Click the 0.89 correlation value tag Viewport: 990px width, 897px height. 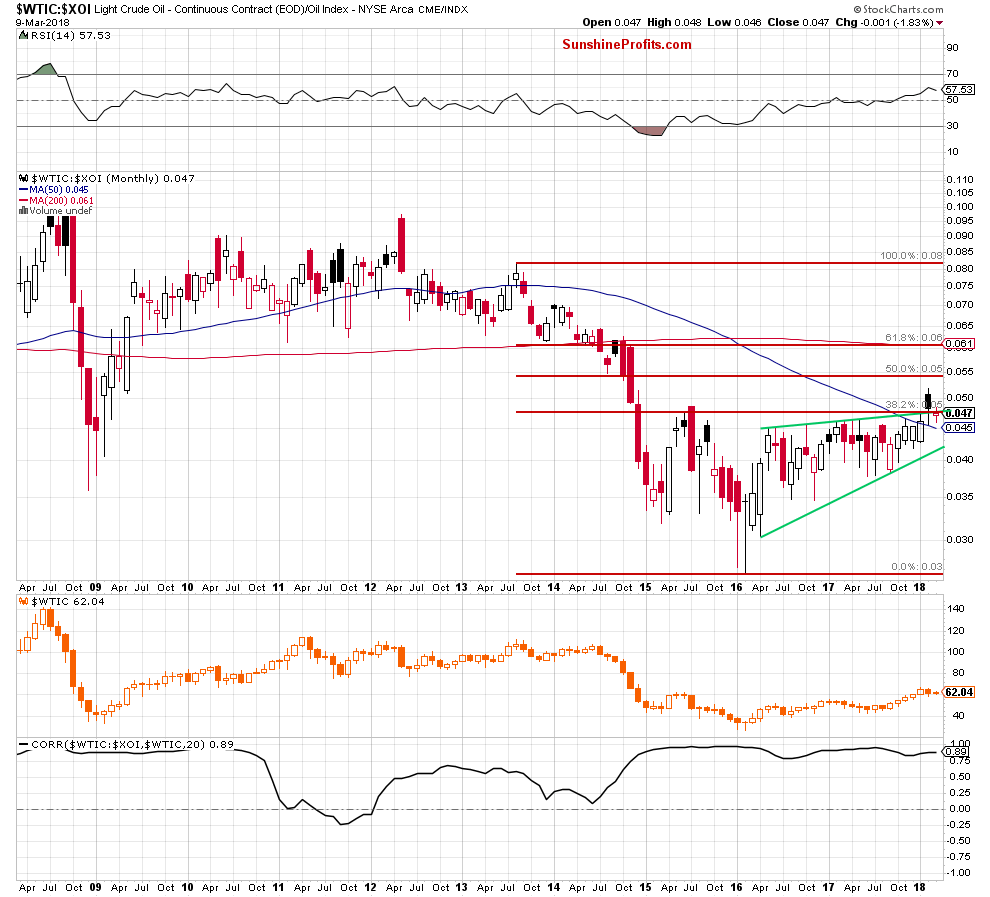point(956,751)
